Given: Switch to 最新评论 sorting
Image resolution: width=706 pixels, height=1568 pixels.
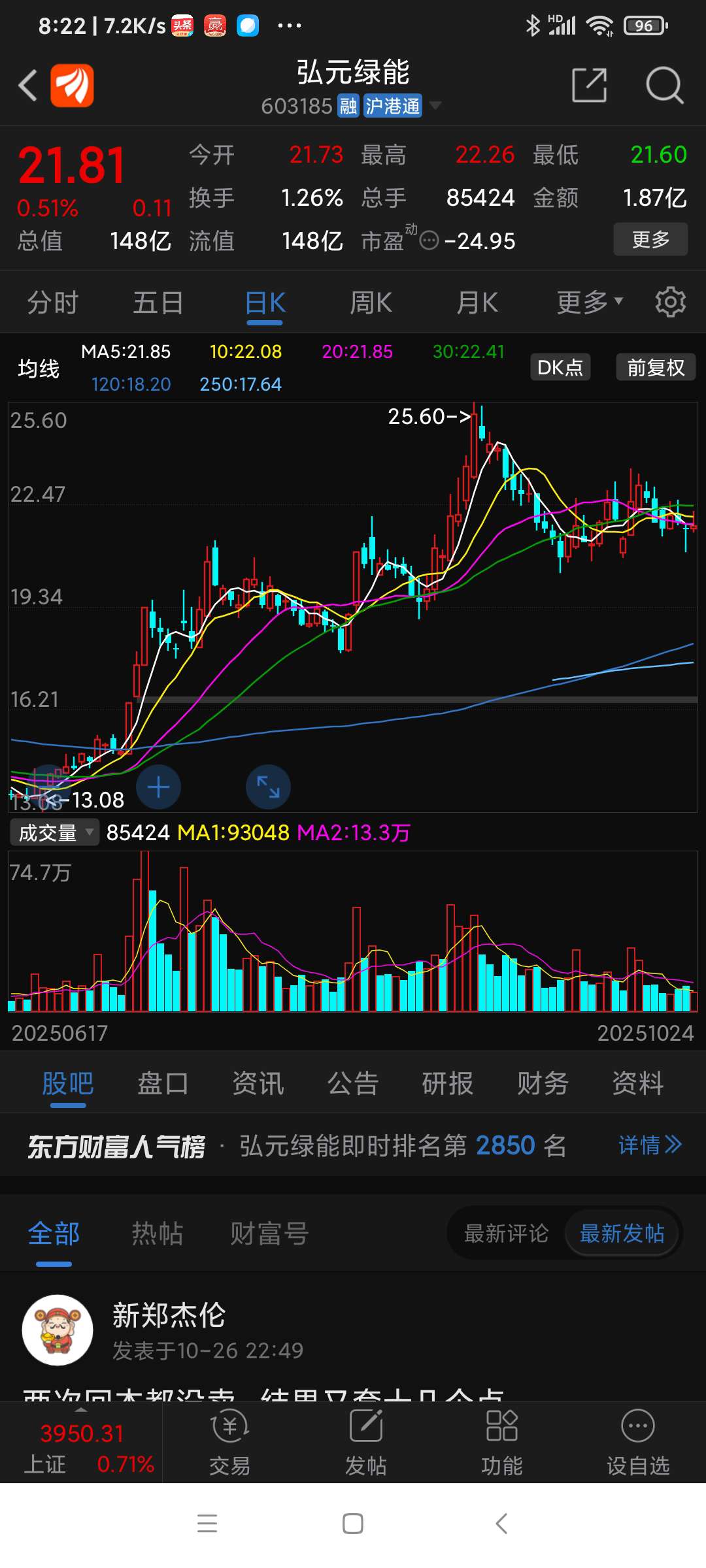Looking at the screenshot, I should click(x=506, y=1233).
